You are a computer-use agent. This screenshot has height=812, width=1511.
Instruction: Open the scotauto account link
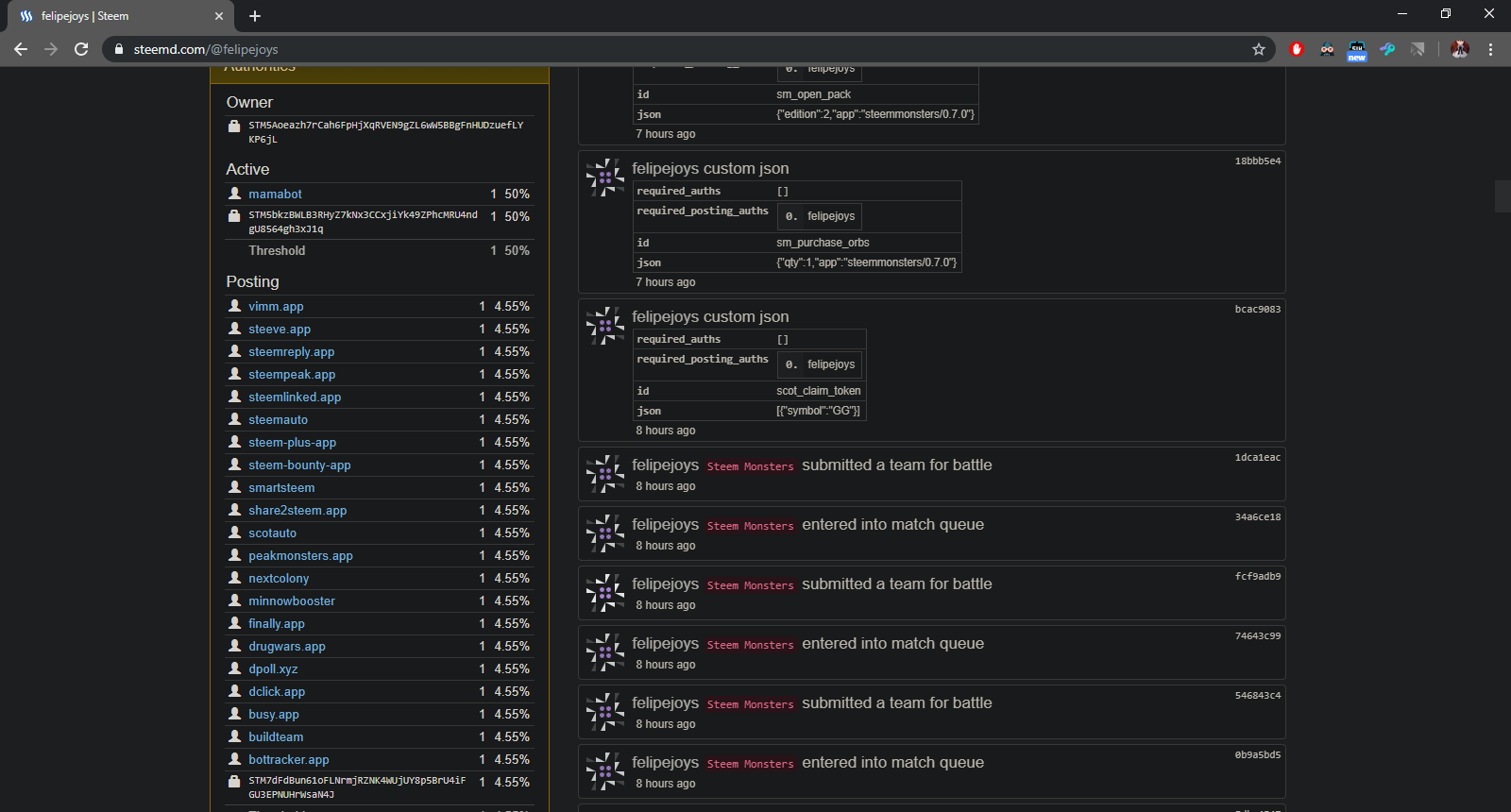coord(272,533)
